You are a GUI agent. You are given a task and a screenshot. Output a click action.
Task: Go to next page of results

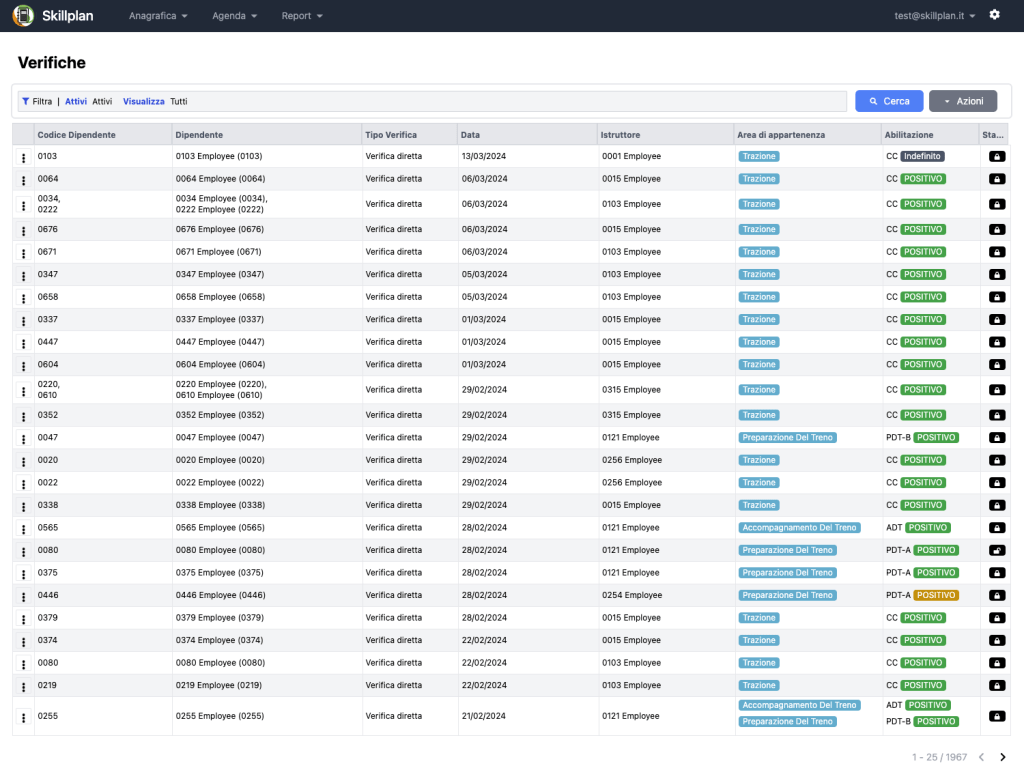coord(1003,757)
